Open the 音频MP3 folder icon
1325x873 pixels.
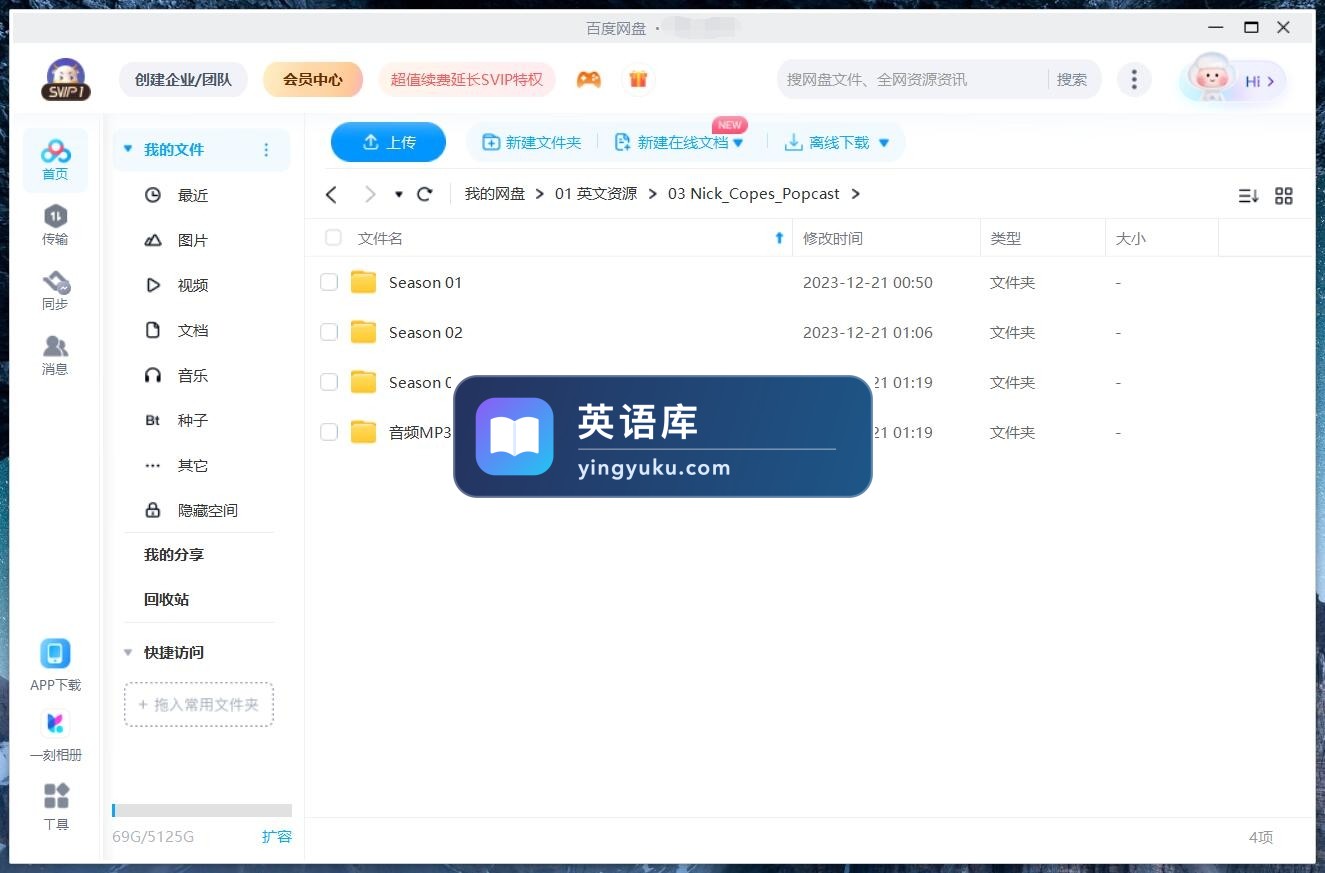coord(364,432)
